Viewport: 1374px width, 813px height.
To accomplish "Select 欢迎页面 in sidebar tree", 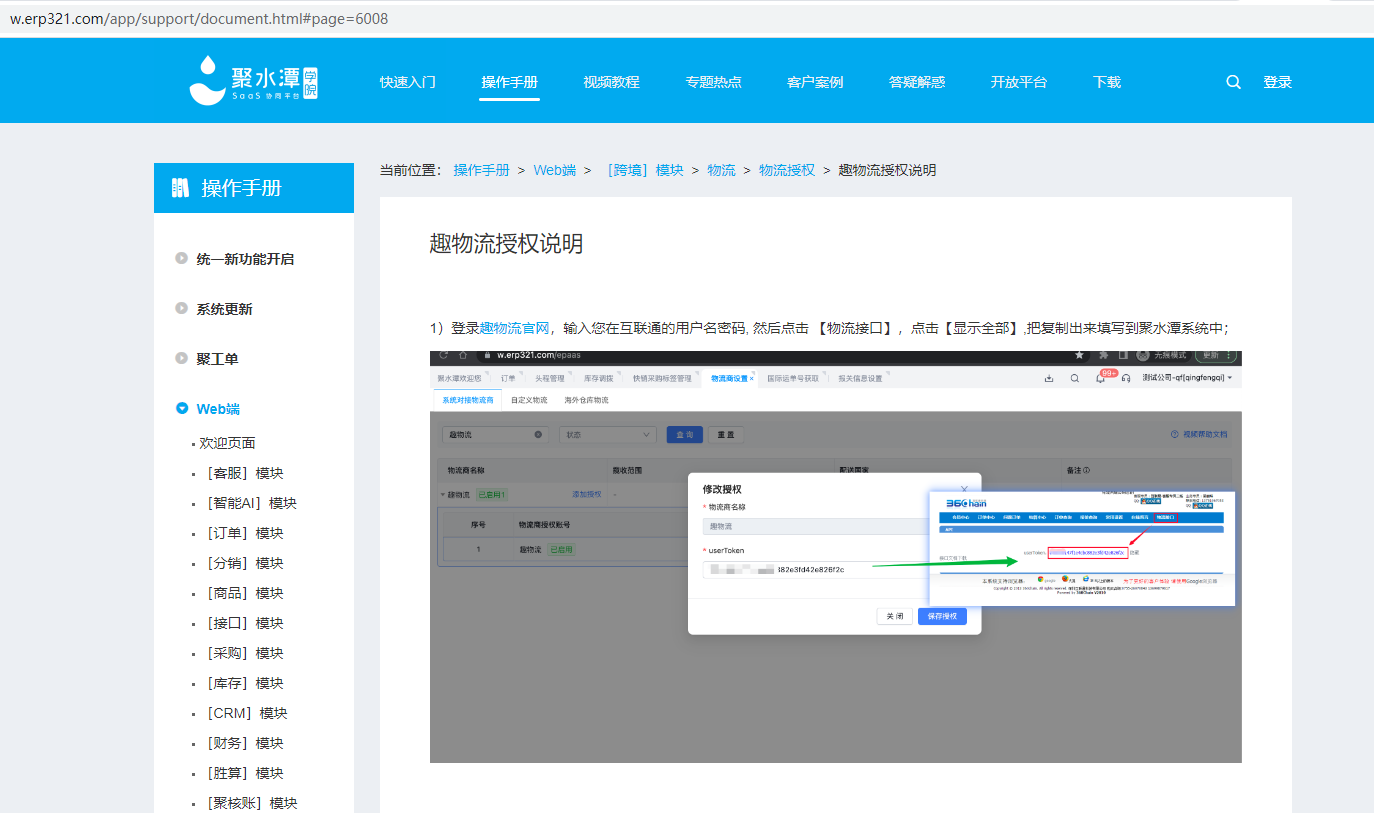I will (227, 443).
